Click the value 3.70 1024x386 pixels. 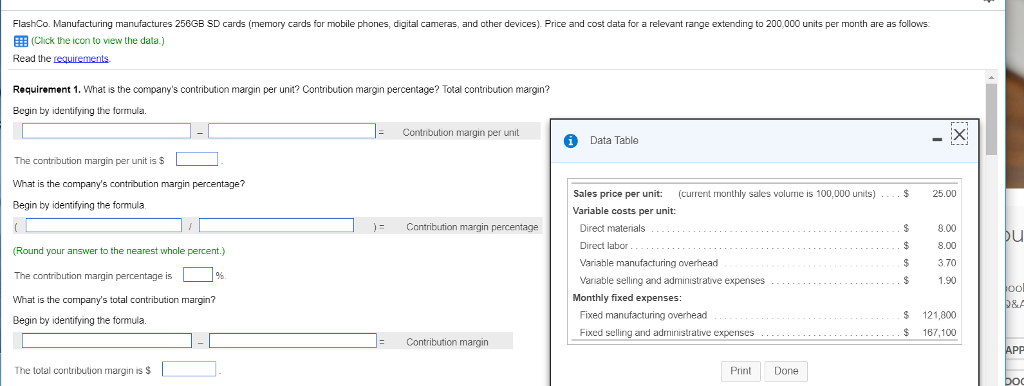(947, 263)
